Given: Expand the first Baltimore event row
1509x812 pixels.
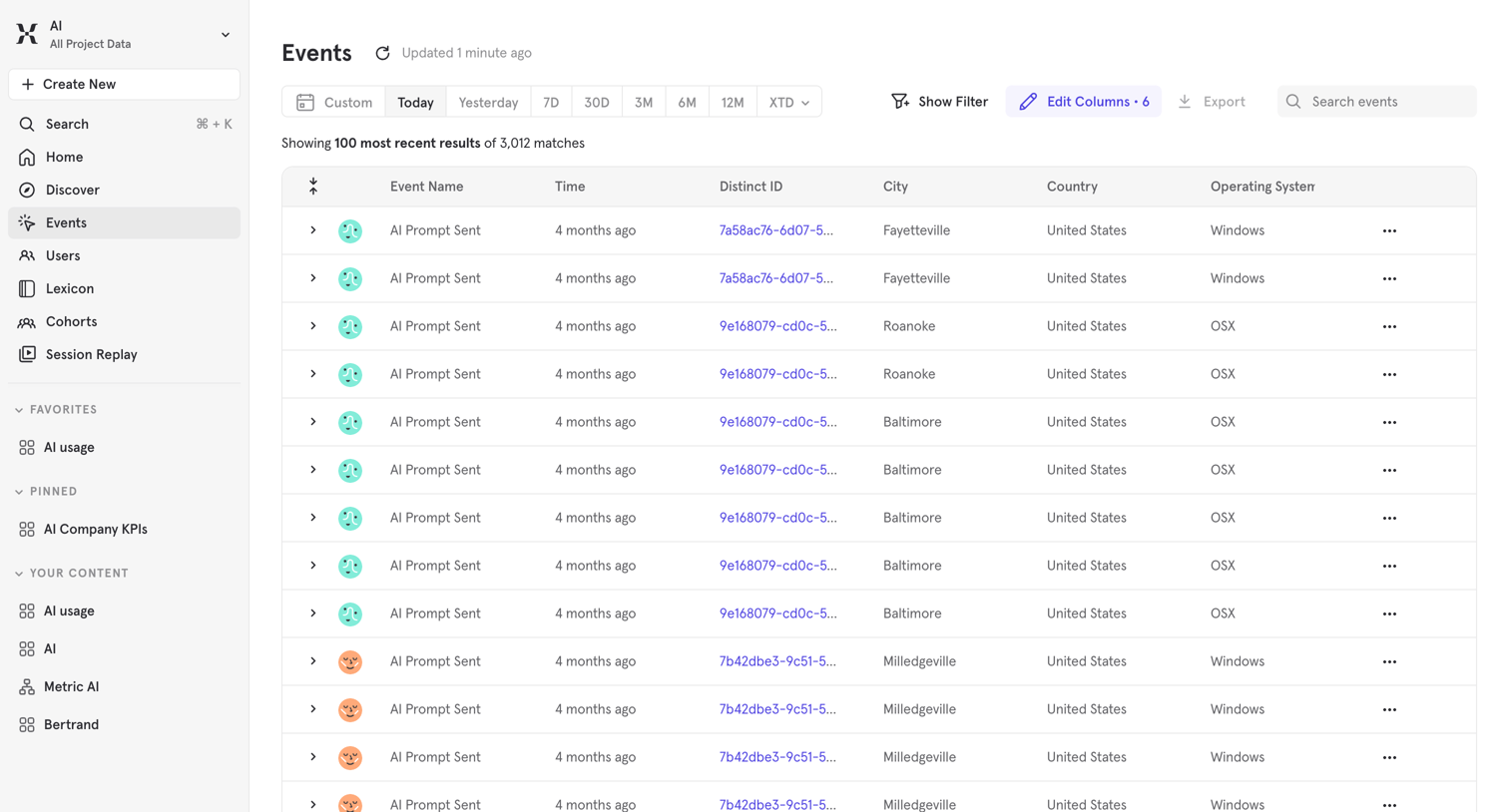Looking at the screenshot, I should click(x=313, y=422).
